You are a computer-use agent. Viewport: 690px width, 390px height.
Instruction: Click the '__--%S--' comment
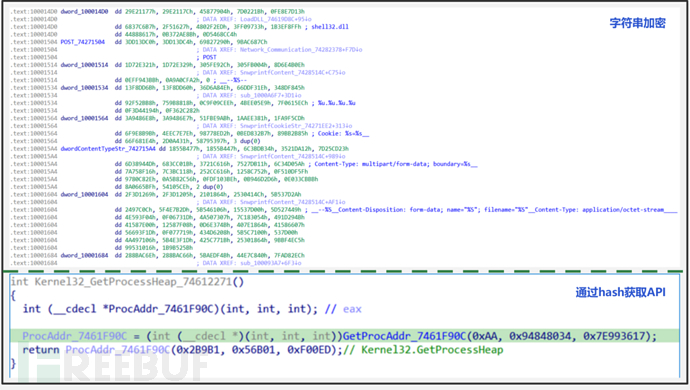(233, 80)
